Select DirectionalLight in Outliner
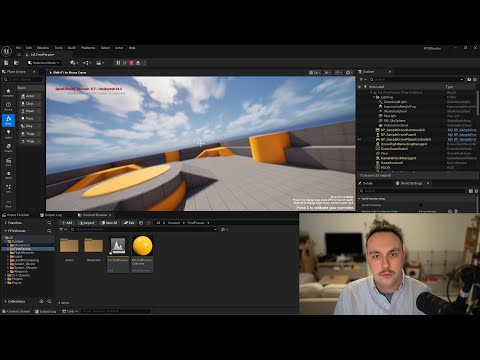The image size is (480, 360). click(x=395, y=102)
